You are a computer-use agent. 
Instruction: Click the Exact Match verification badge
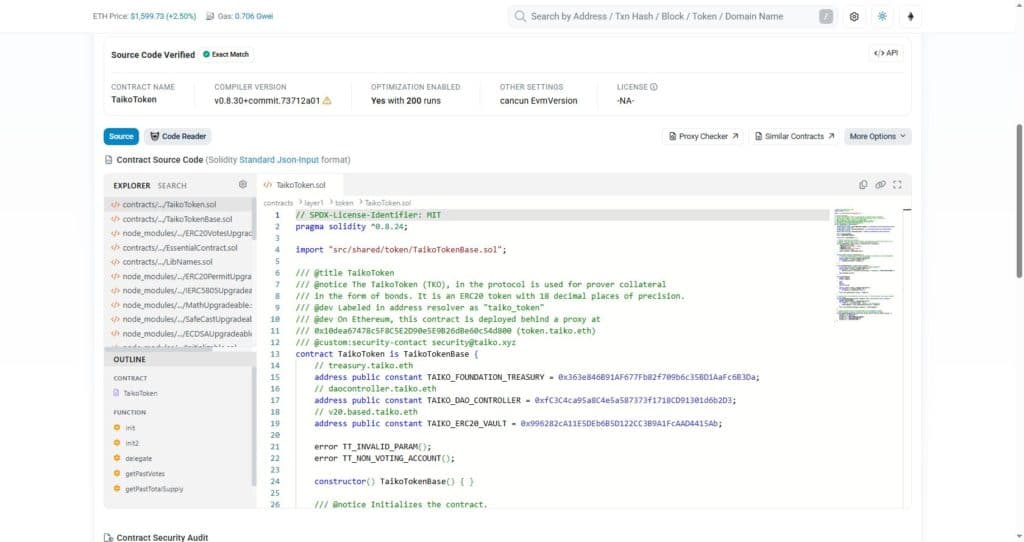click(x=226, y=54)
